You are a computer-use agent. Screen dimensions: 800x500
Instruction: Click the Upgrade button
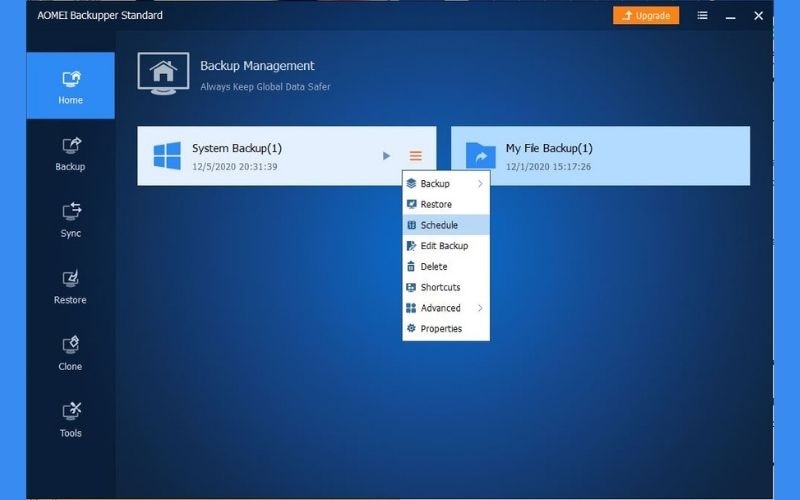coord(646,15)
